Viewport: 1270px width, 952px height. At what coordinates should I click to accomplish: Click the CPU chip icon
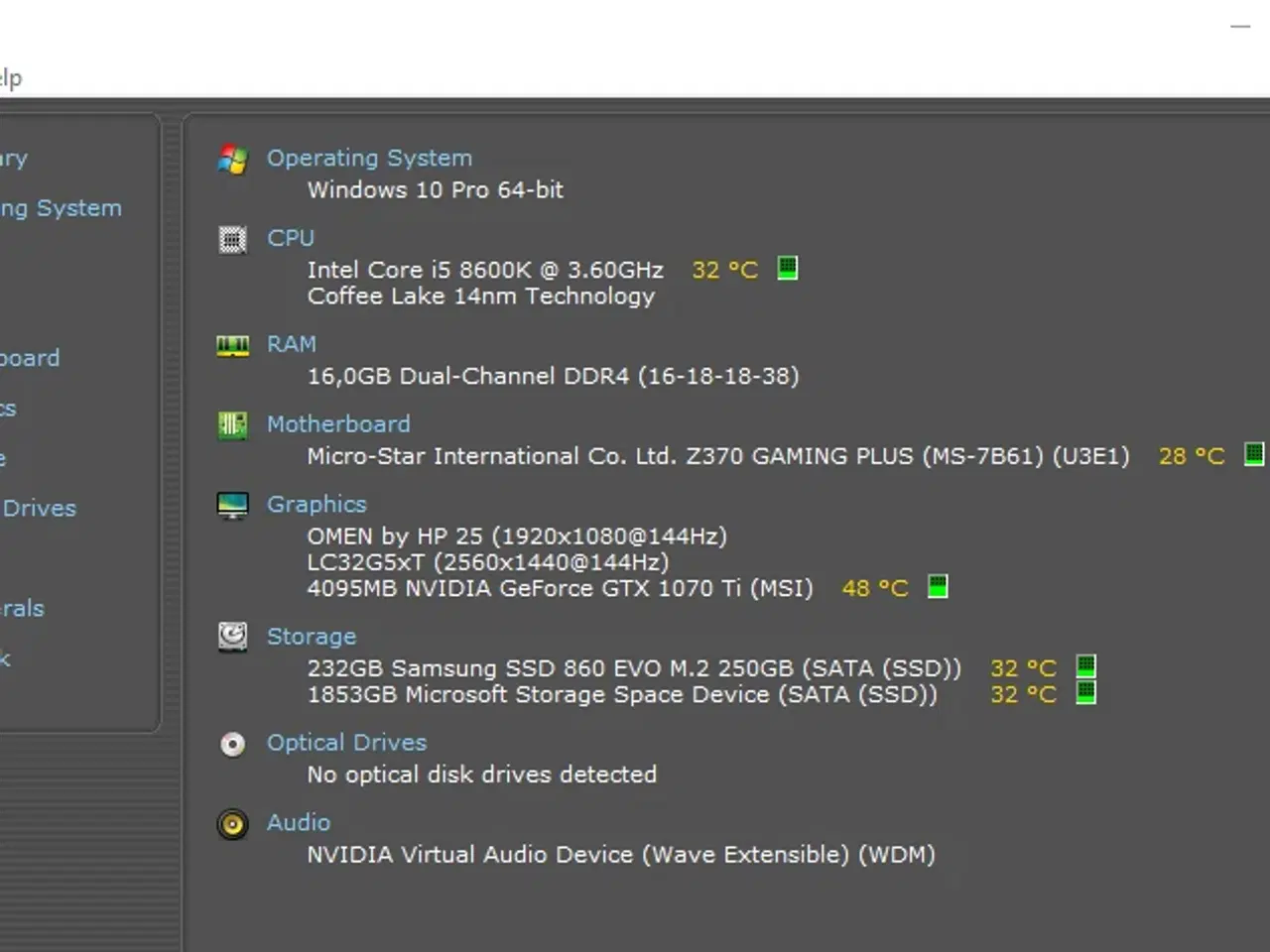(232, 239)
